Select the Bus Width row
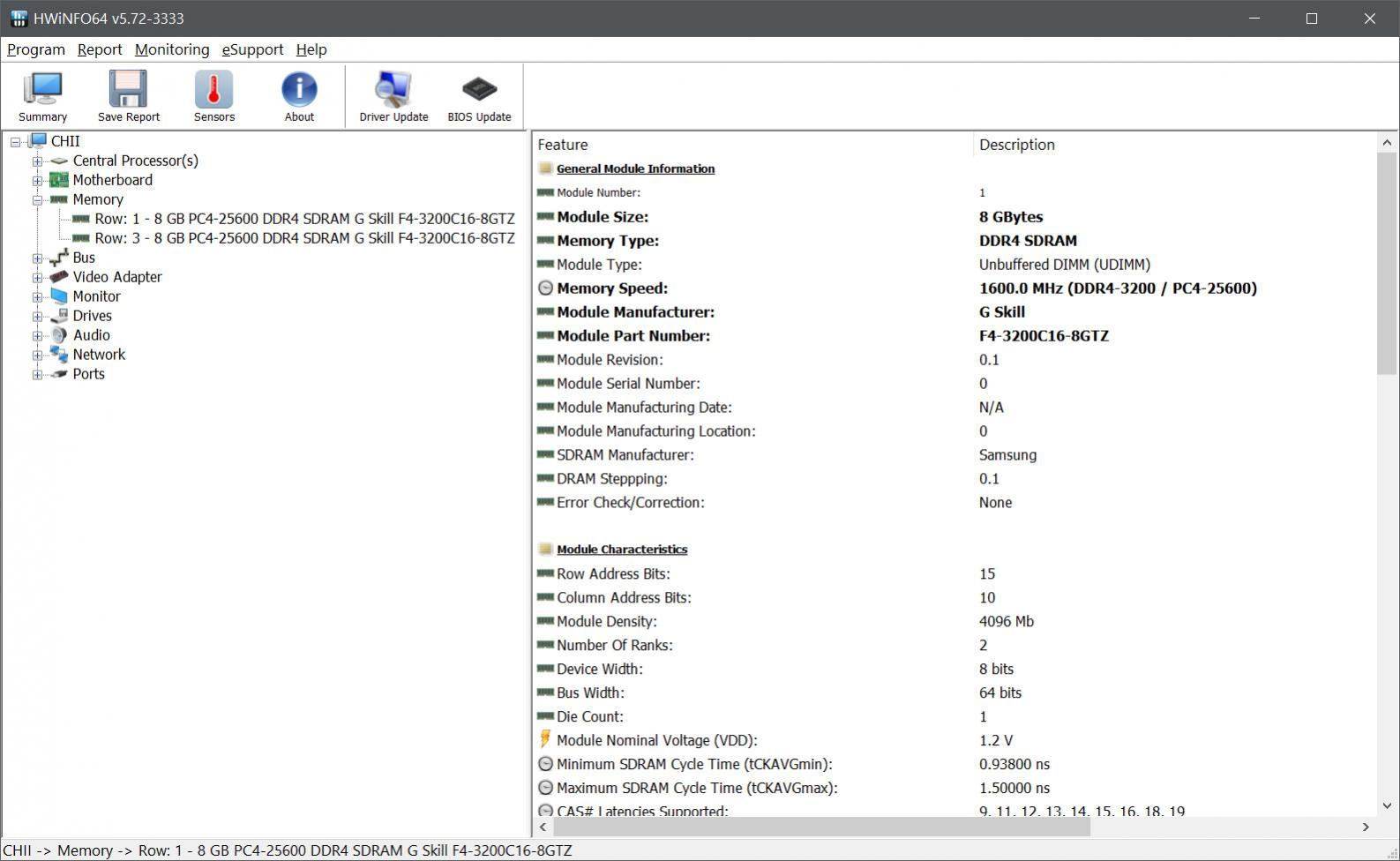Screen dimensions: 1400x861 pyautogui.click(x=955, y=693)
